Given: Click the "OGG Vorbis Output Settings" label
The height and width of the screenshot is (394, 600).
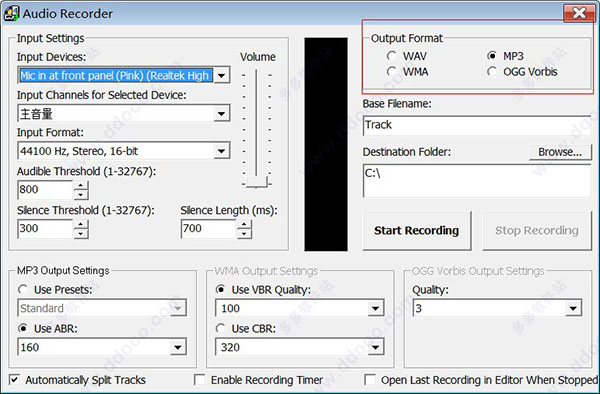Looking at the screenshot, I should [478, 271].
